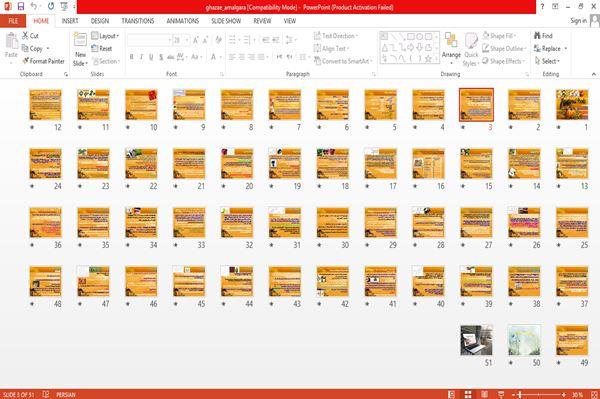600x399 pixels.
Task: Click the New Slide button
Action: pyautogui.click(x=80, y=50)
